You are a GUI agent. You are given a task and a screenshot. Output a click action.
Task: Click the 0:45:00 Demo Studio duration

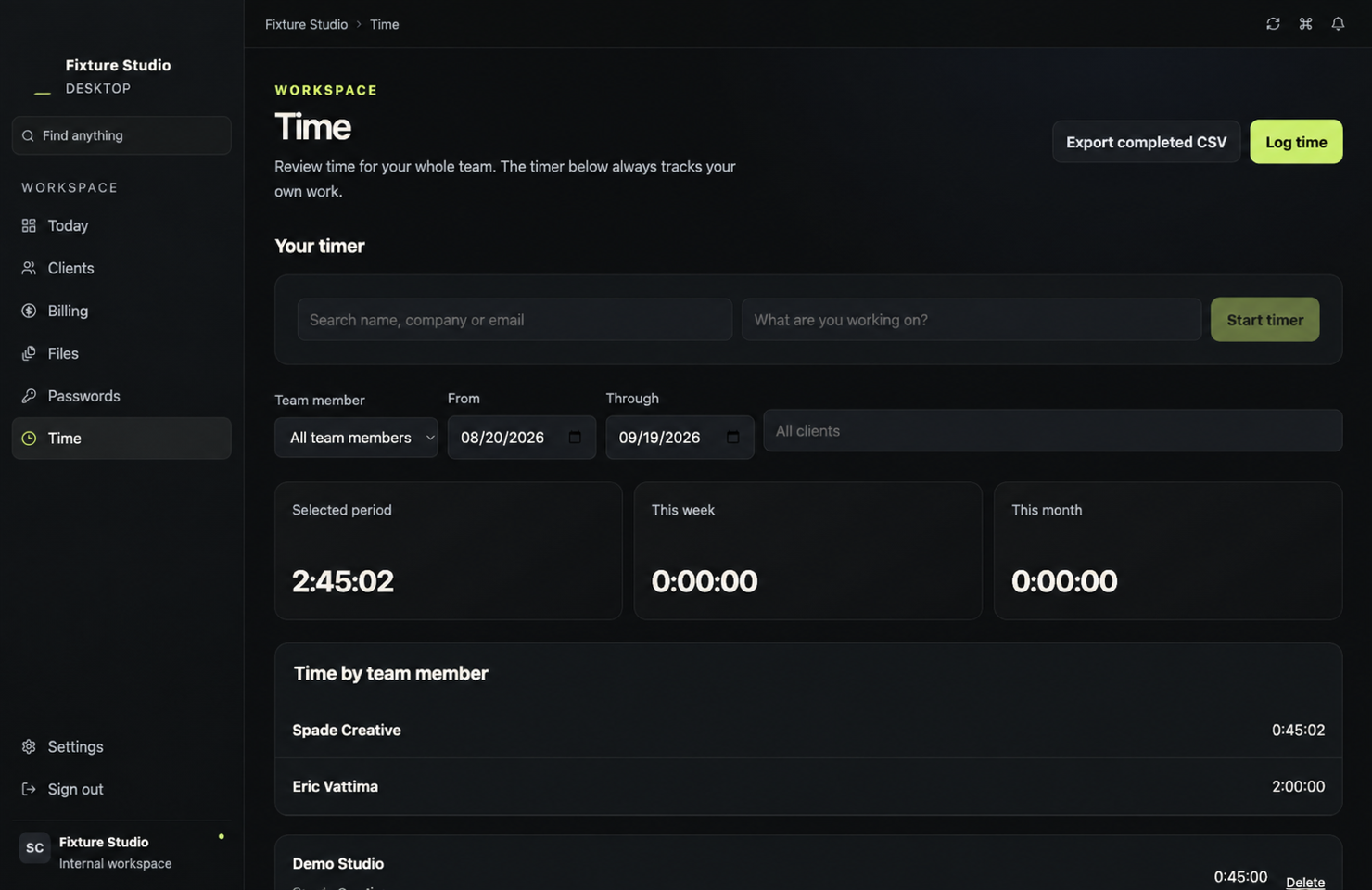pos(1240,876)
